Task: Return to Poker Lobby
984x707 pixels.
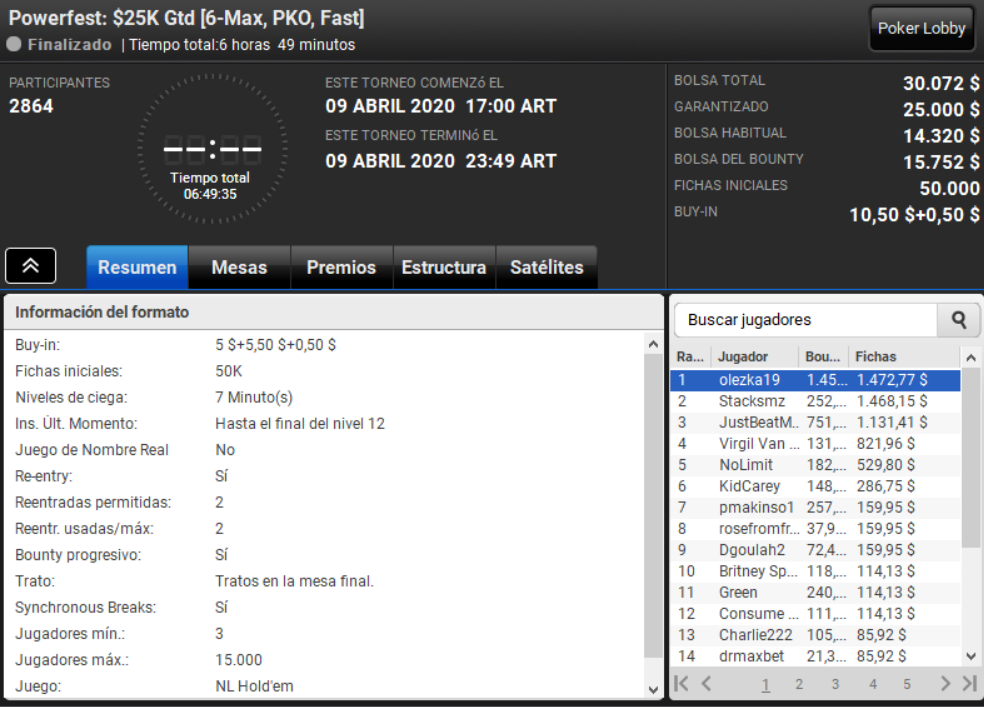Action: coord(921,28)
